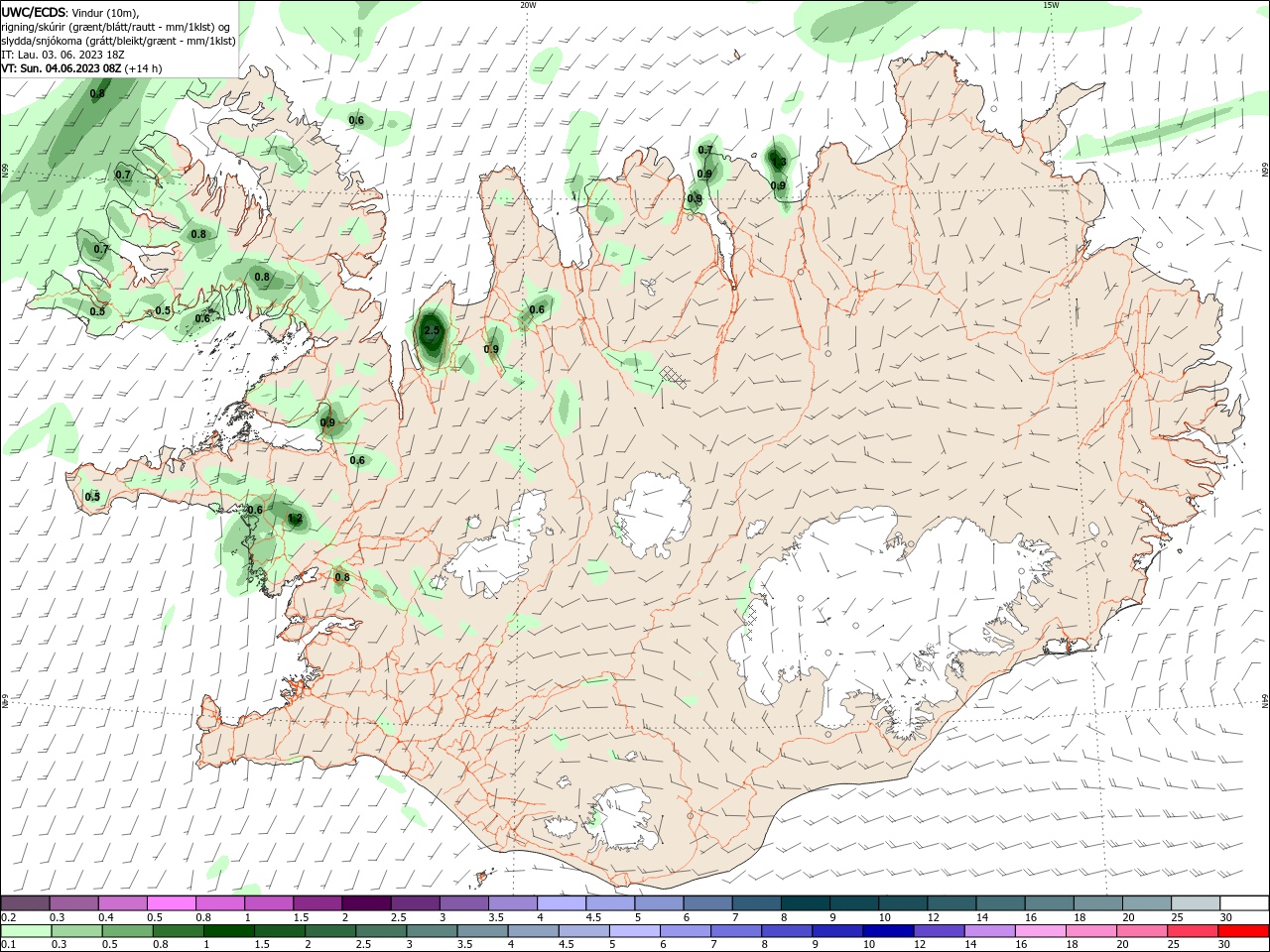Pick the violet bottom-row swatch between 12 and 14
The image size is (1270, 952).
939,931
